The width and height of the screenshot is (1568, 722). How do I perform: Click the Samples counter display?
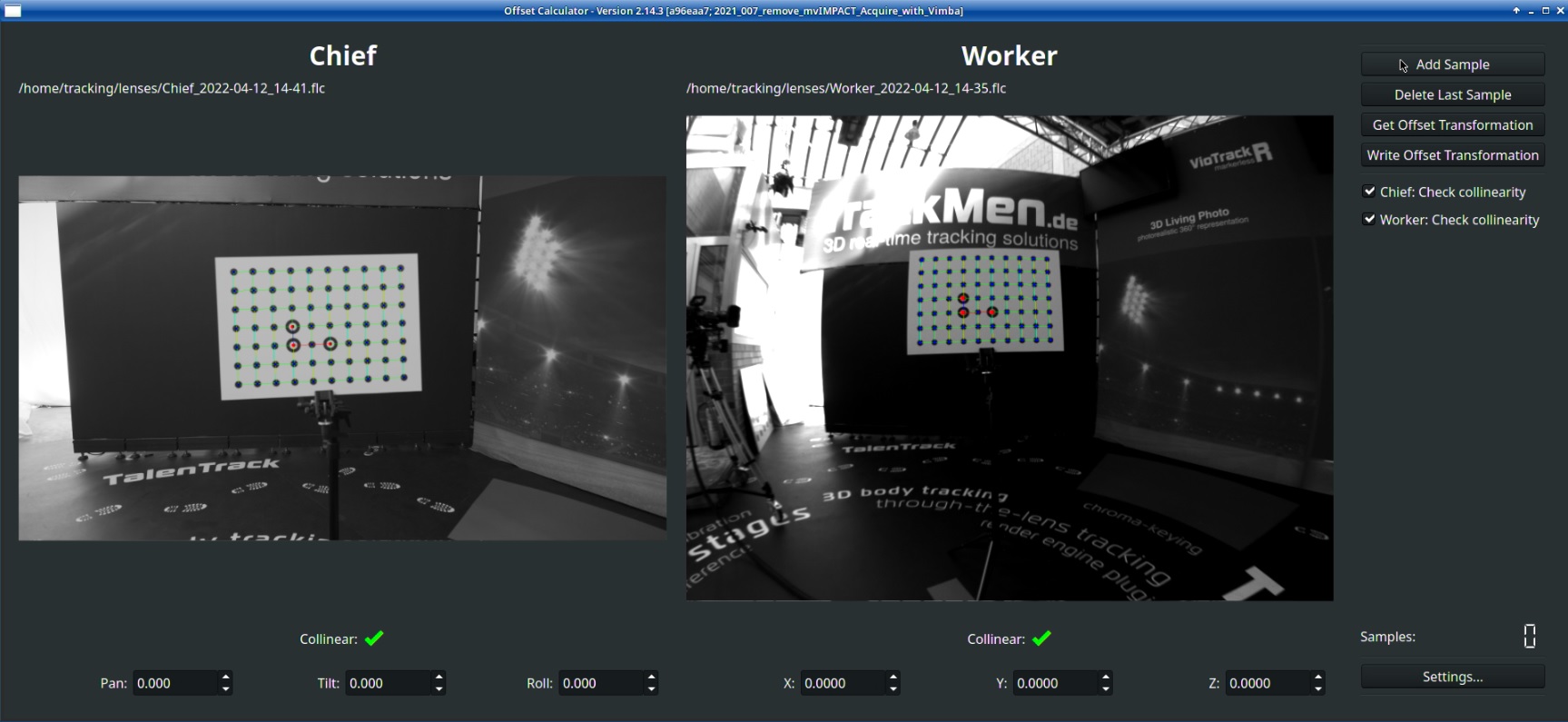click(1529, 637)
